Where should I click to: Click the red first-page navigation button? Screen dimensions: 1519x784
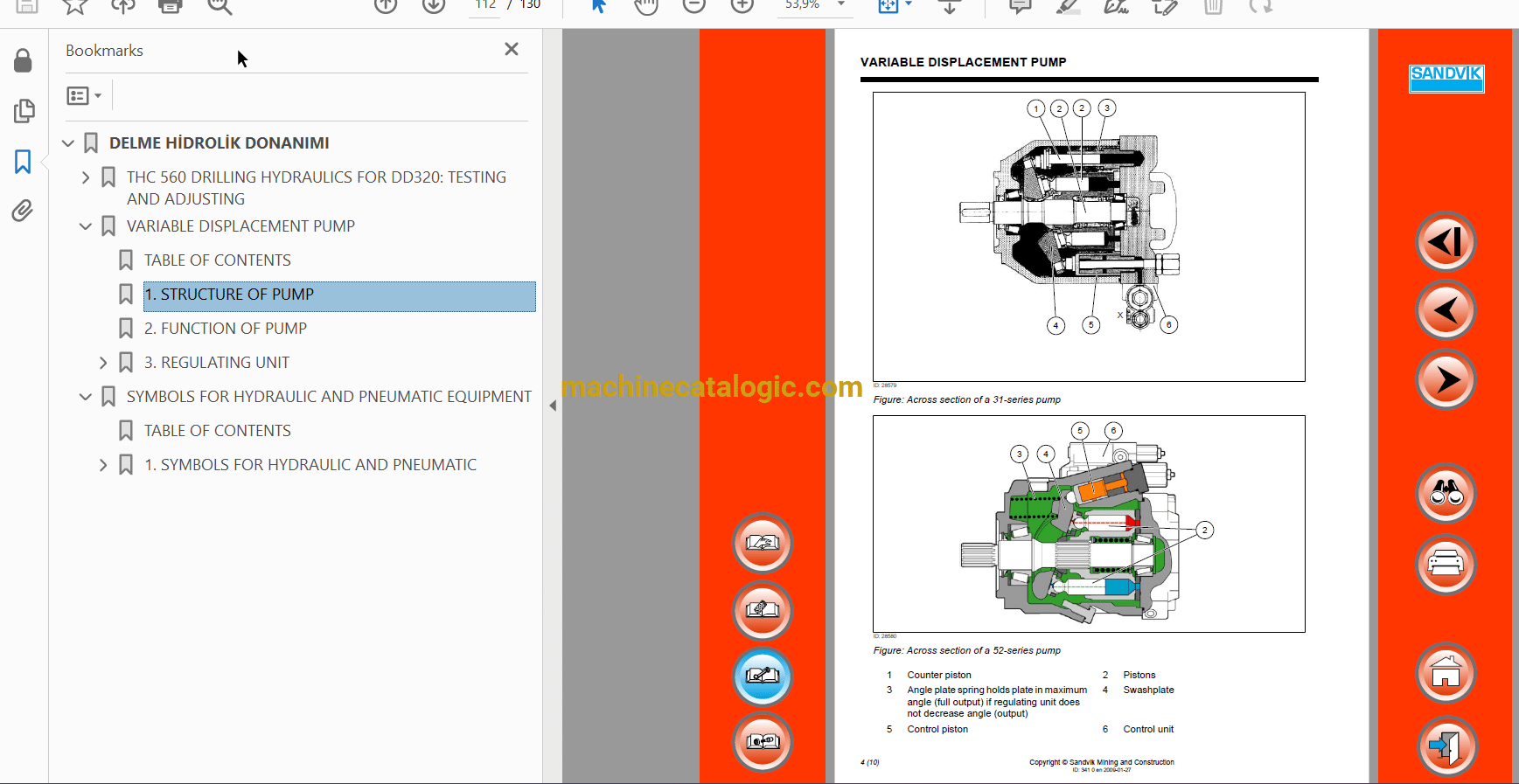(1446, 242)
